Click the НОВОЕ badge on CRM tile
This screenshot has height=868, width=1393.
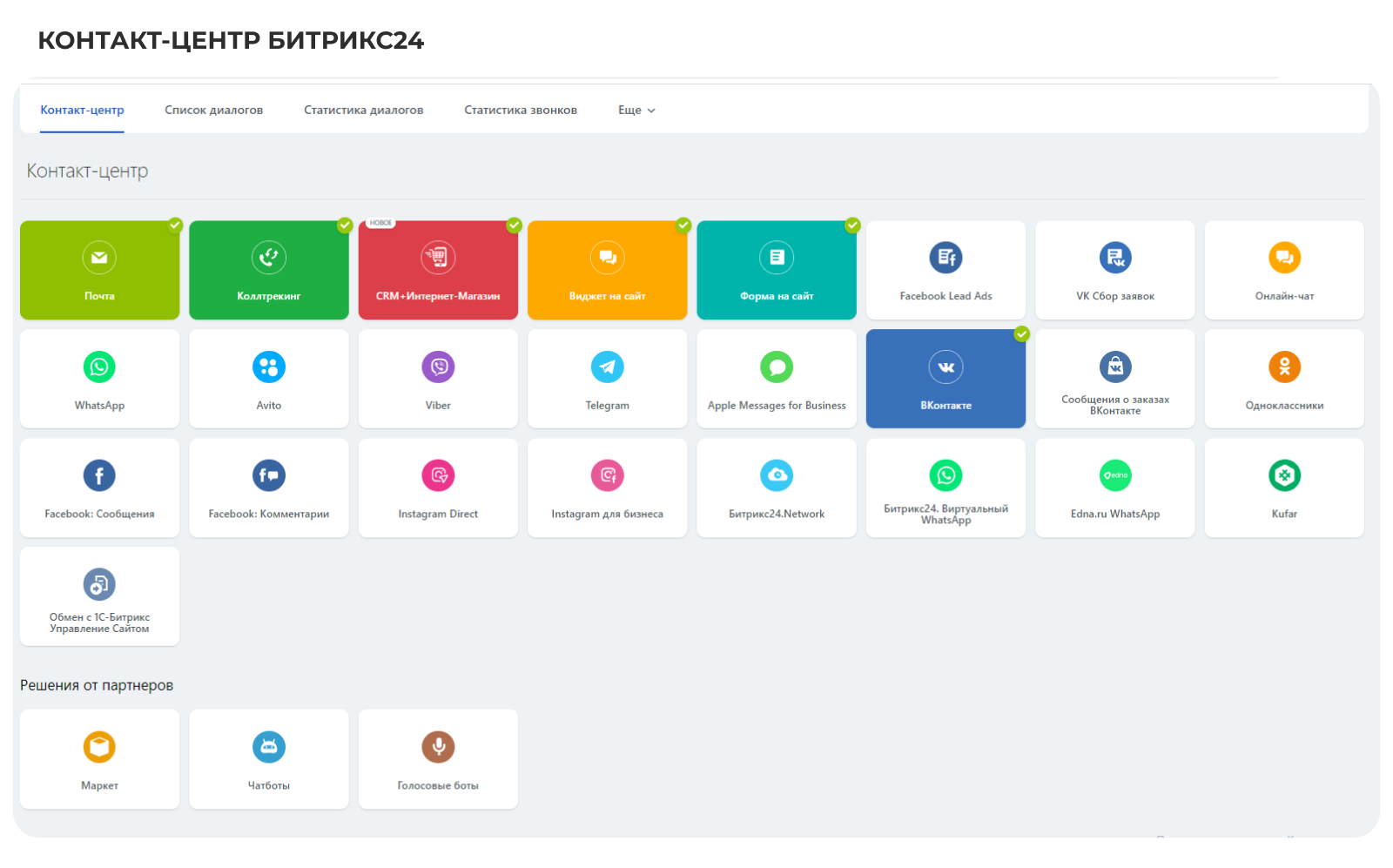coord(380,223)
